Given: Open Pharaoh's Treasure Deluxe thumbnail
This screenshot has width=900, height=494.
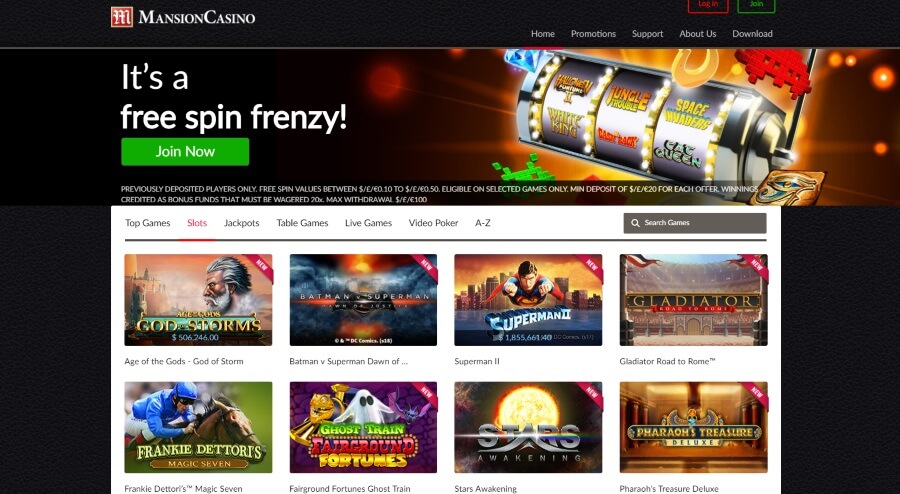Looking at the screenshot, I should (x=693, y=427).
